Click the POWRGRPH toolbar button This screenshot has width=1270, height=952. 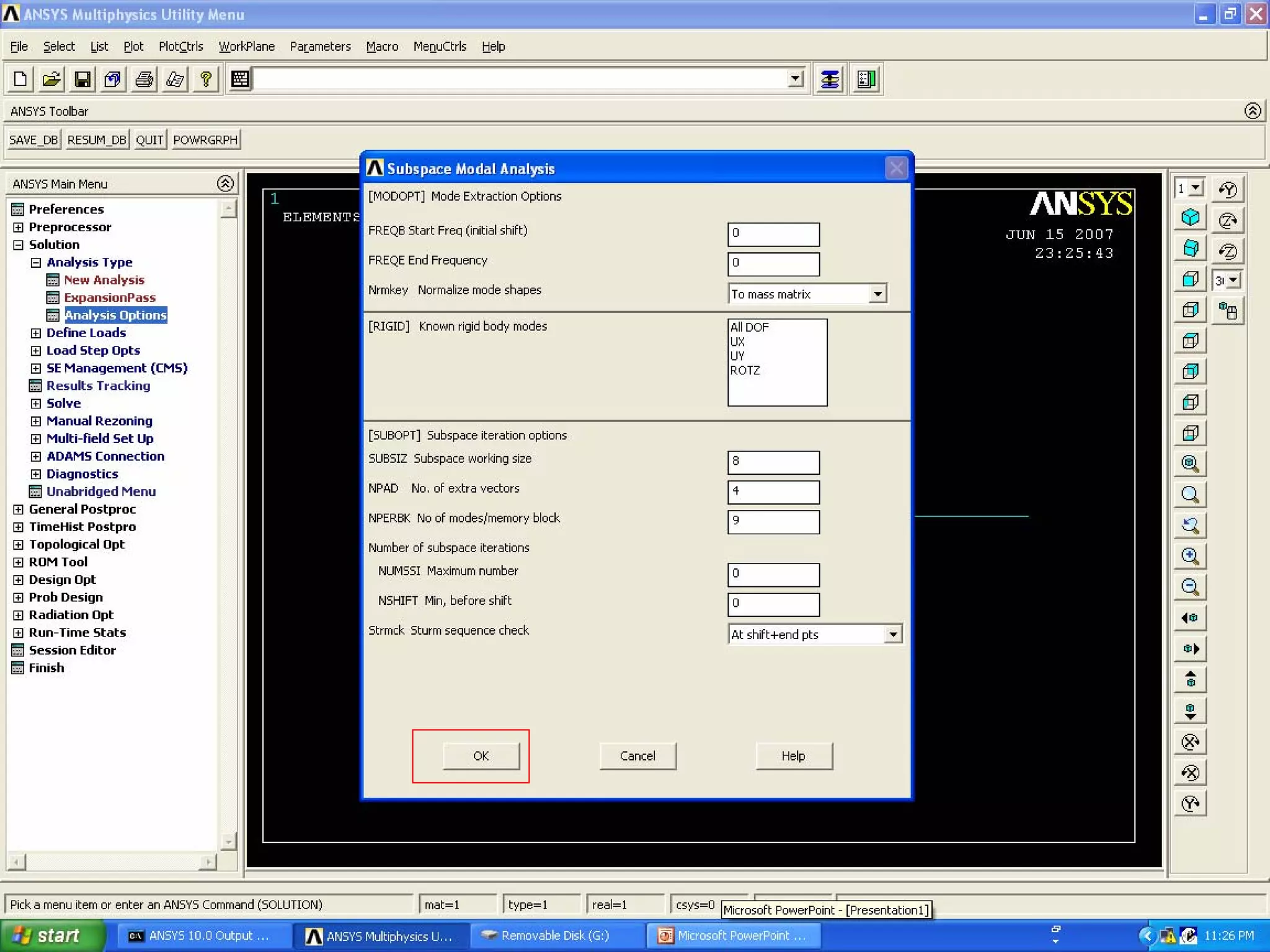click(x=205, y=139)
